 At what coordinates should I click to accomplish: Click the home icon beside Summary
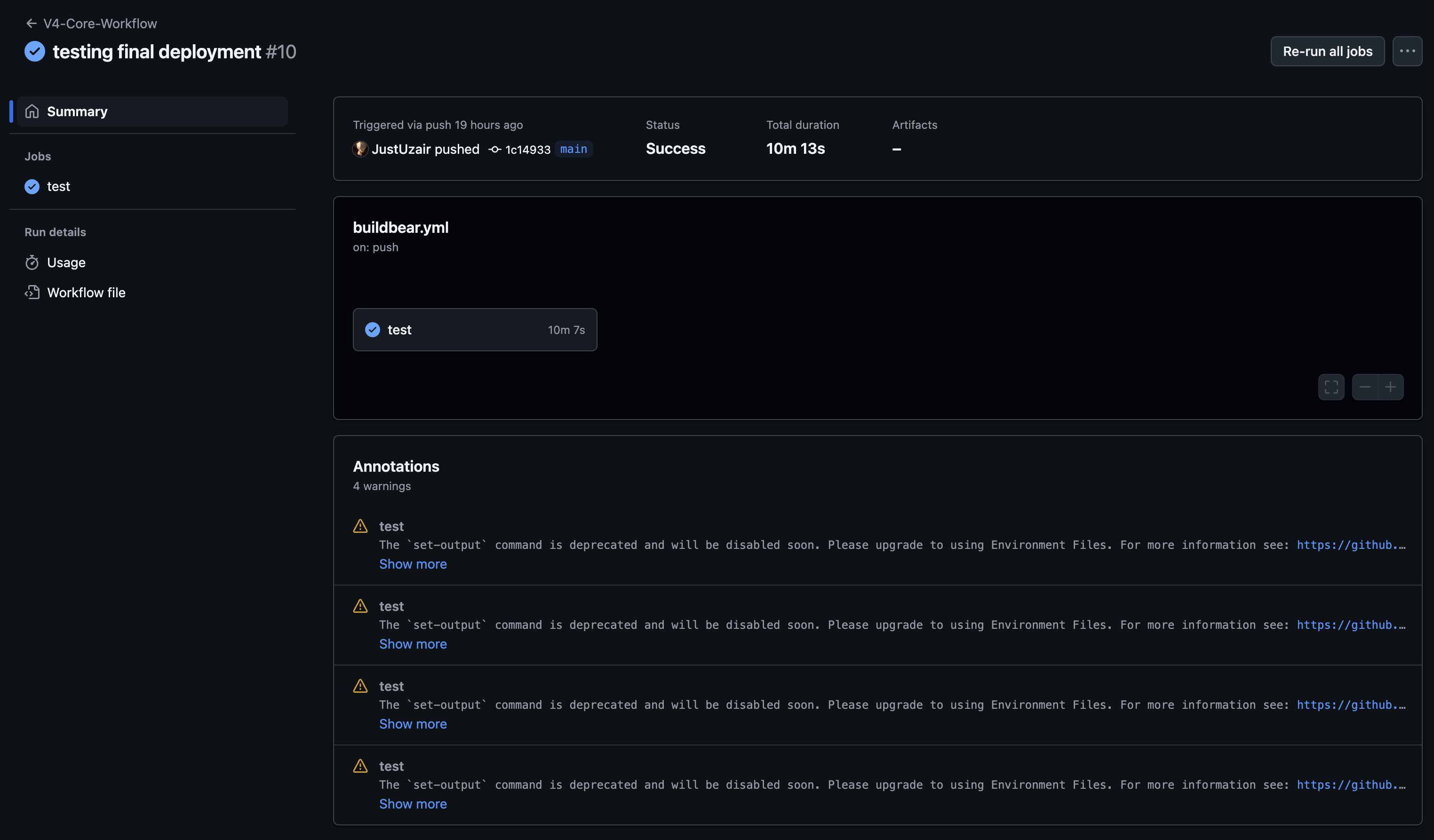tap(32, 111)
